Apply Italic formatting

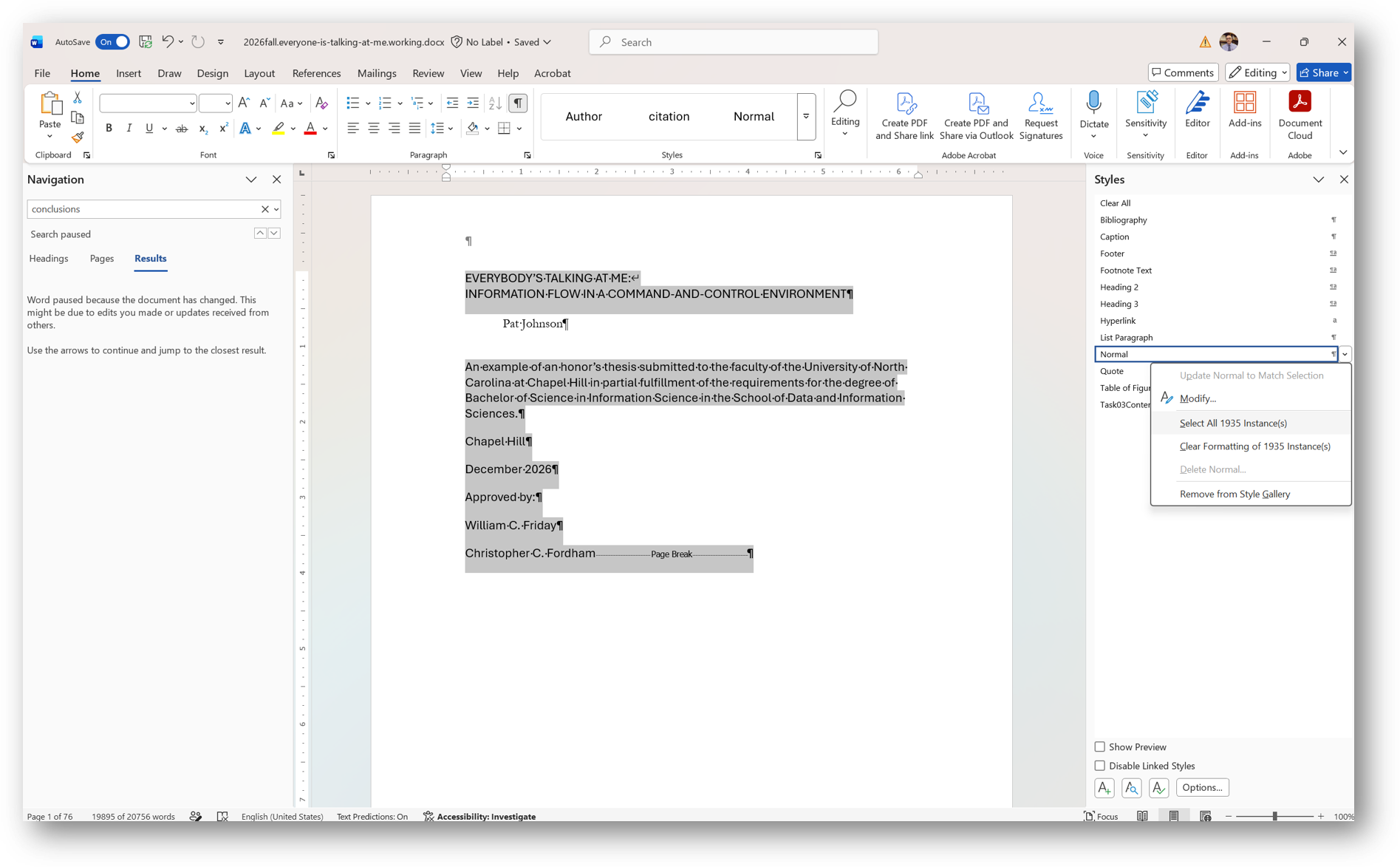[x=129, y=128]
